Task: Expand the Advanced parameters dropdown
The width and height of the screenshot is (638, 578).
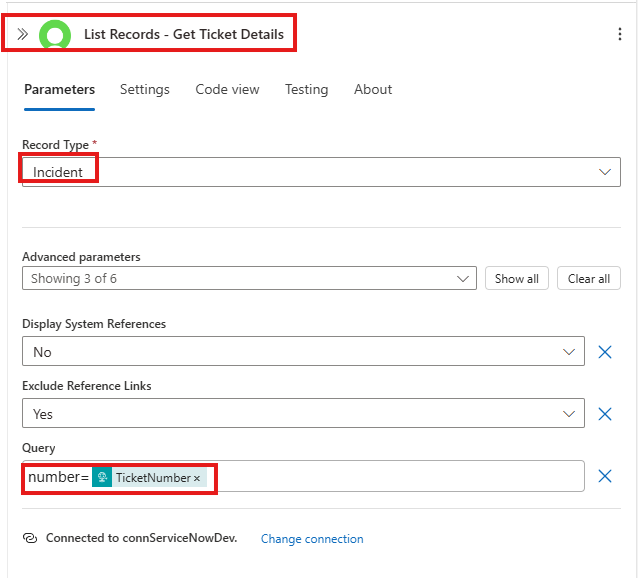Action: [249, 278]
